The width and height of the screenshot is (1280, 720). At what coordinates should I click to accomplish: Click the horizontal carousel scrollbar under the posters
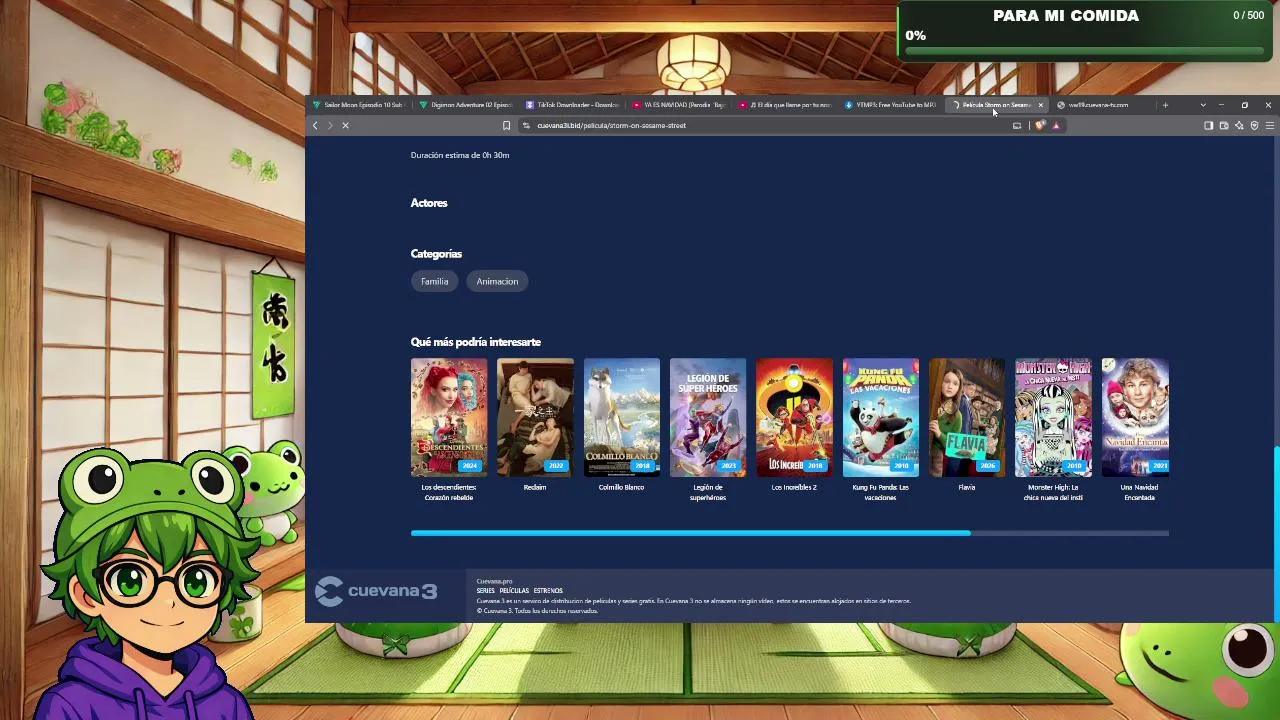[690, 533]
